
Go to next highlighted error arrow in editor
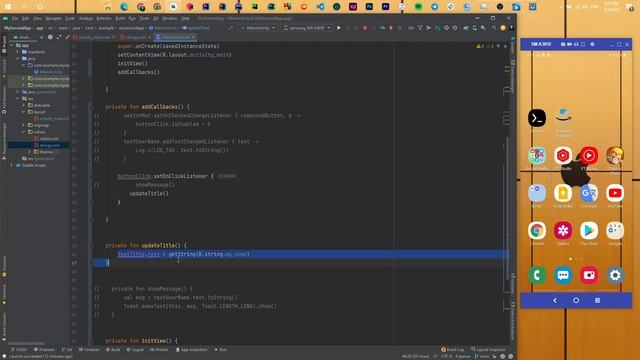click(505, 46)
